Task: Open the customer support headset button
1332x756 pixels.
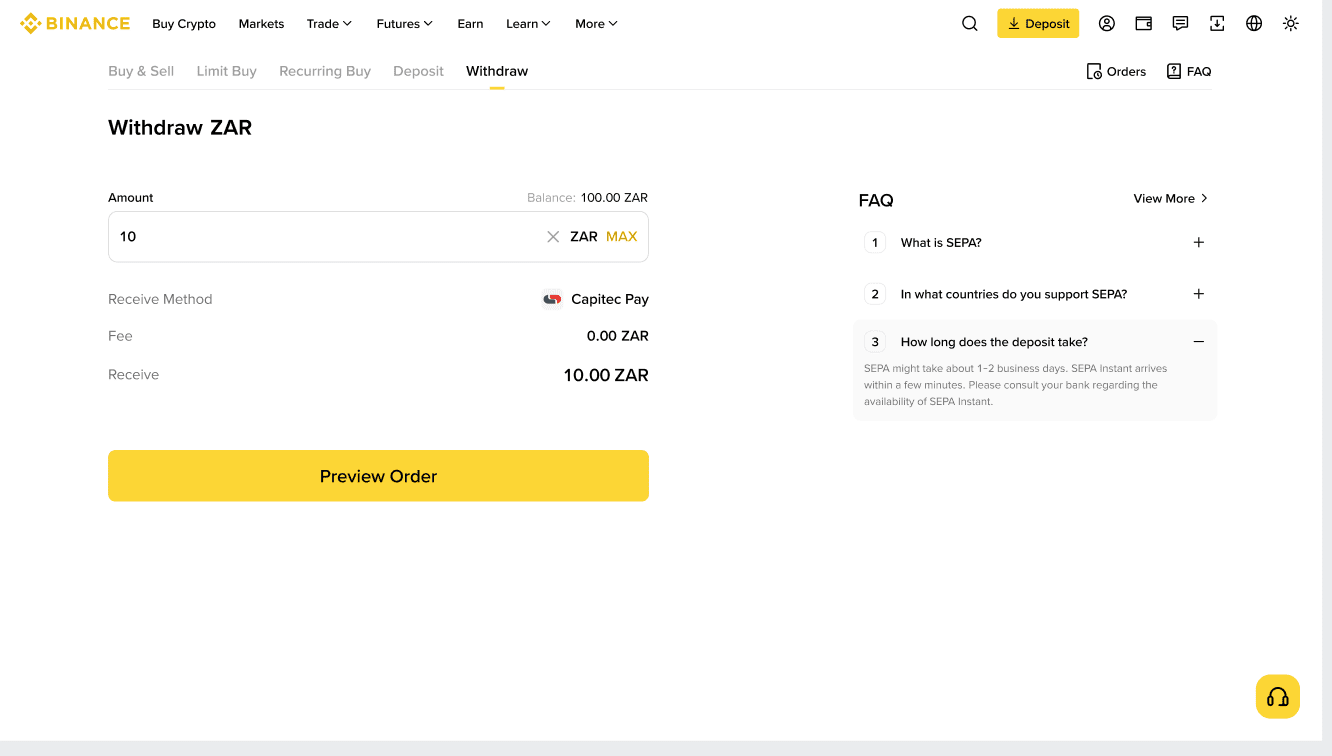Action: (1278, 697)
